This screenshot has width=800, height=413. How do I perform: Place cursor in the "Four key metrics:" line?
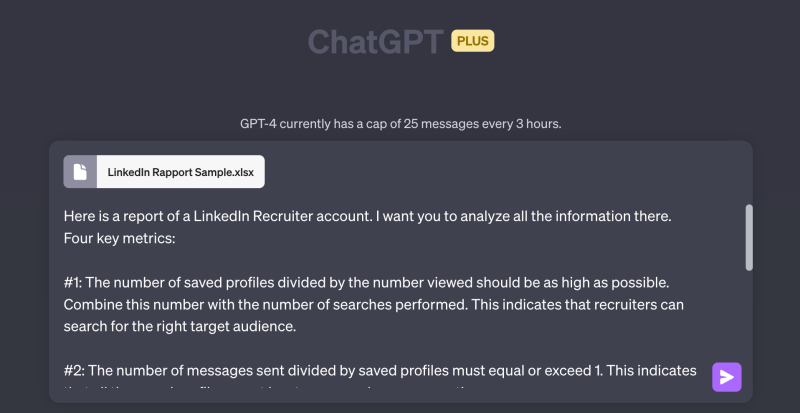[x=119, y=238]
